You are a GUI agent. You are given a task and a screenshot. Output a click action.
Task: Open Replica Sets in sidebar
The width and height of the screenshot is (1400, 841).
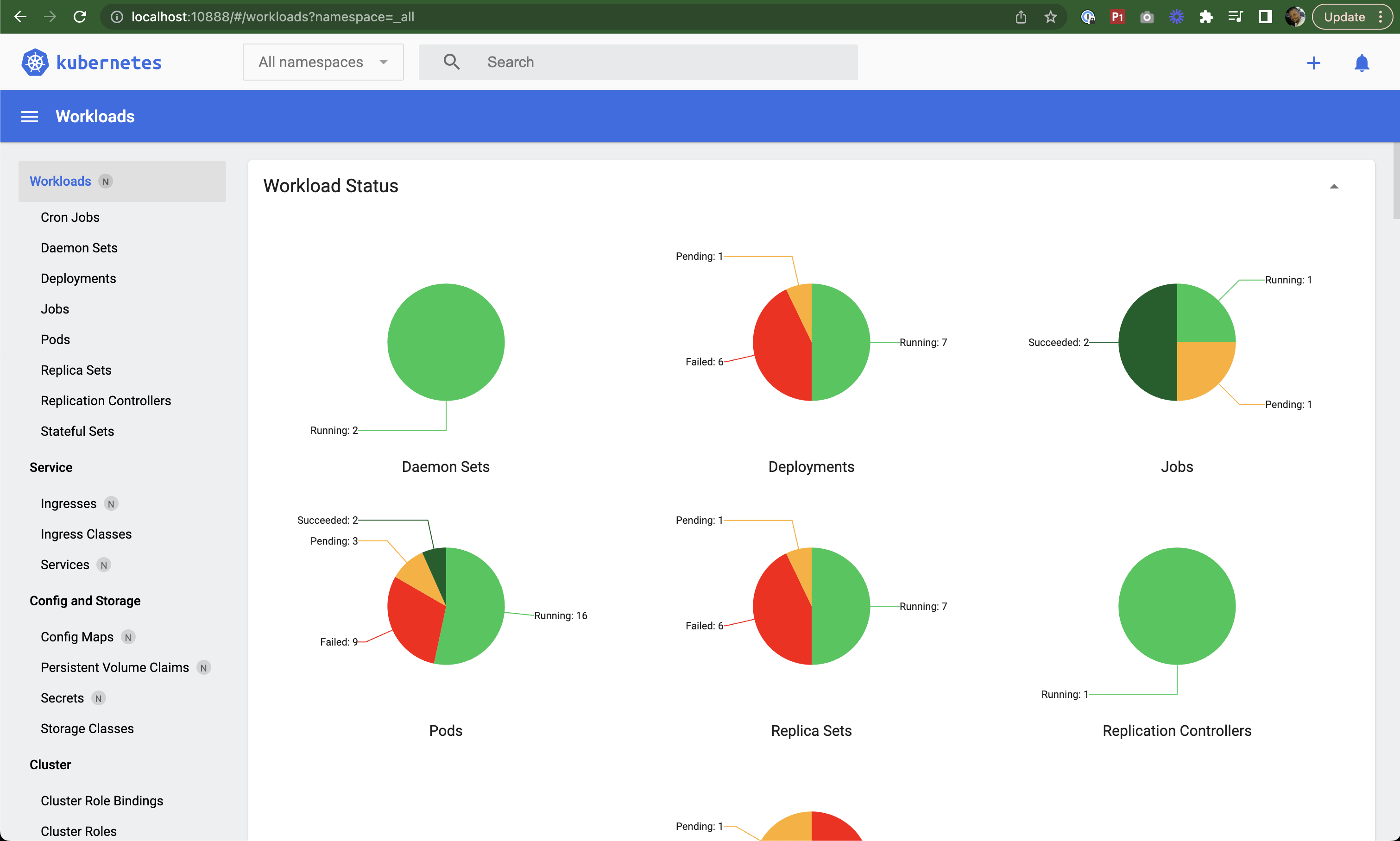click(x=76, y=370)
